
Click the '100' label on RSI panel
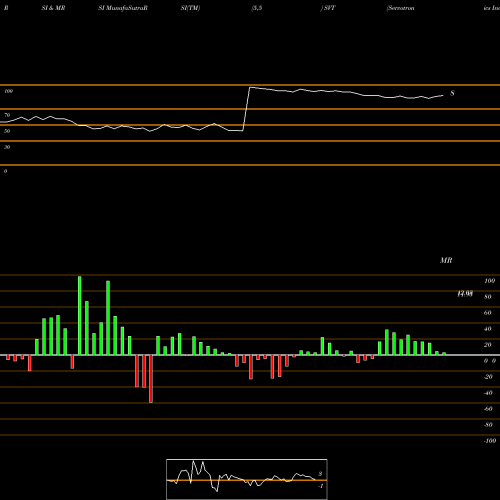[8, 91]
